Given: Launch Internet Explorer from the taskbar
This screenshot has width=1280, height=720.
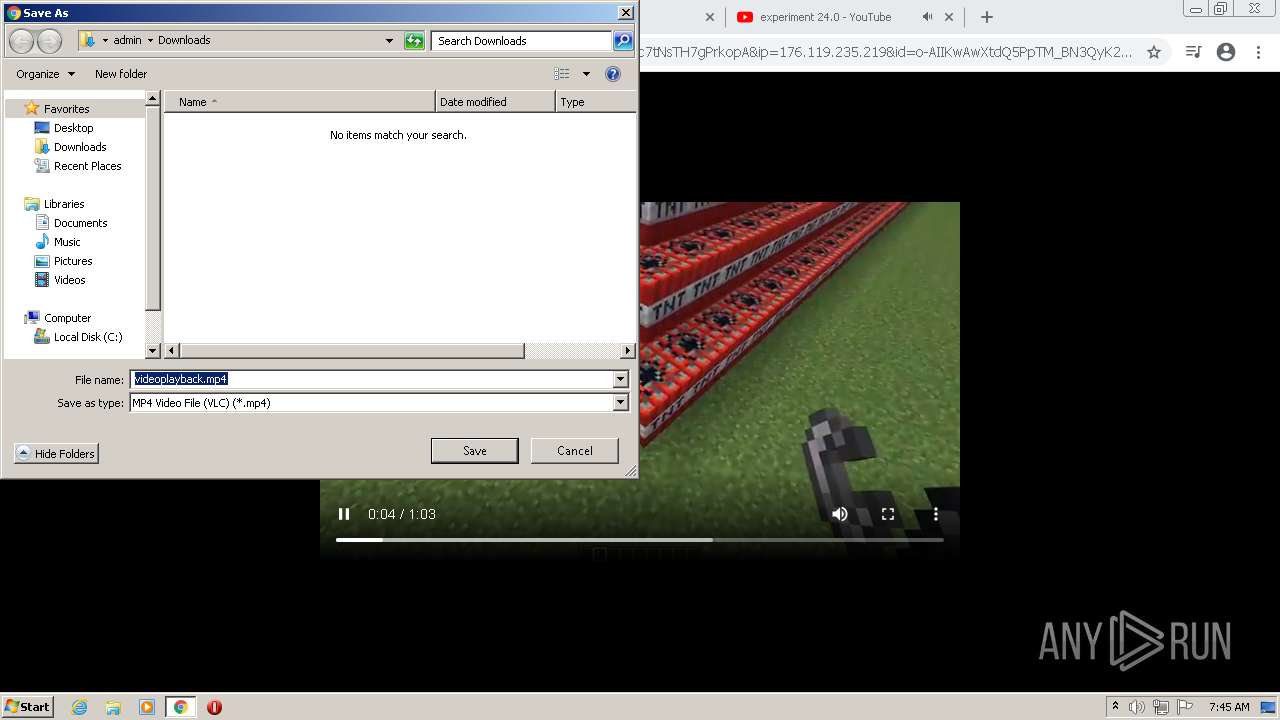Looking at the screenshot, I should tap(79, 707).
